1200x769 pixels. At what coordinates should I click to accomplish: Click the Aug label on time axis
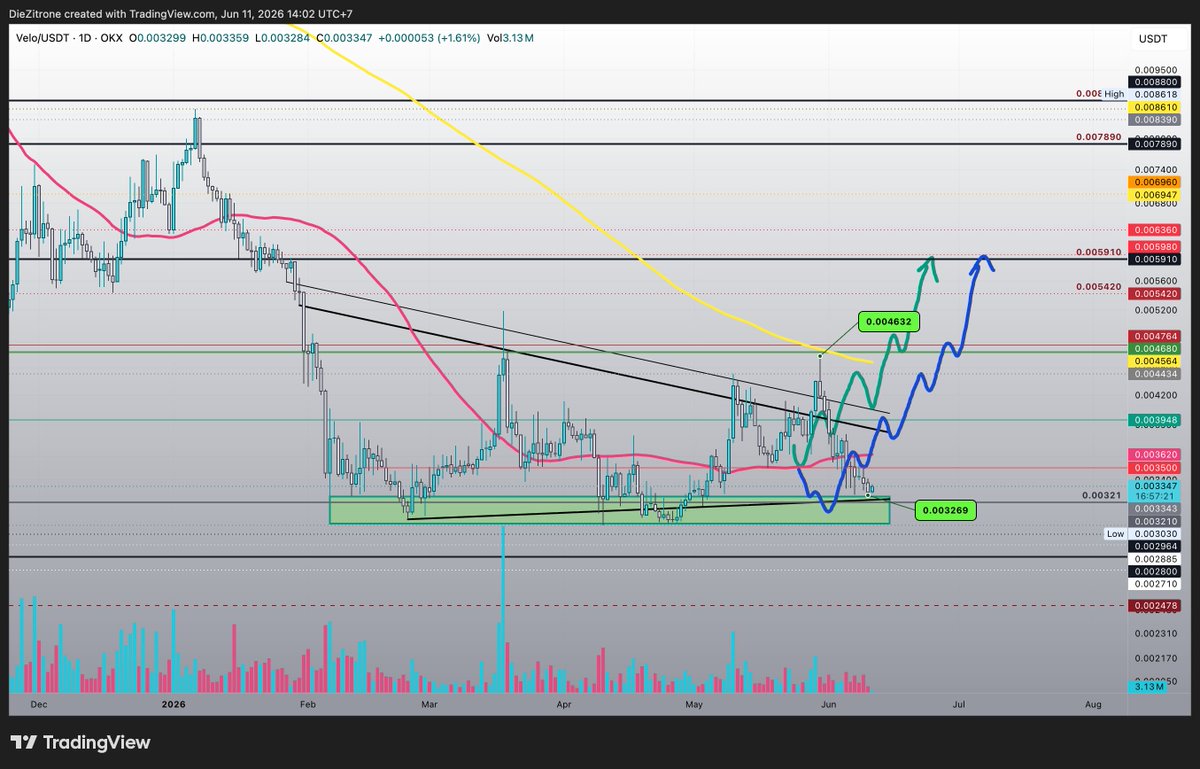point(1094,705)
